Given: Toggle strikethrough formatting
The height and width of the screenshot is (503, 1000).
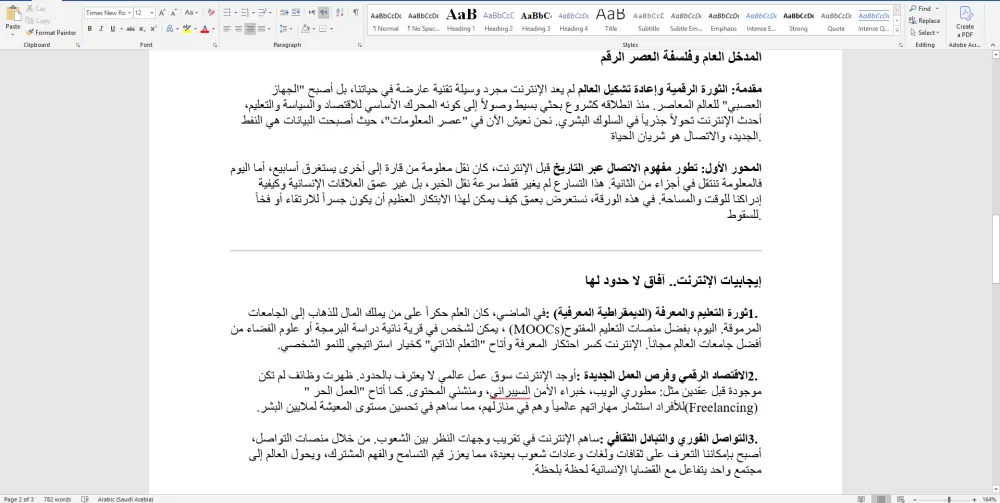Looking at the screenshot, I should pyautogui.click(x=131, y=29).
